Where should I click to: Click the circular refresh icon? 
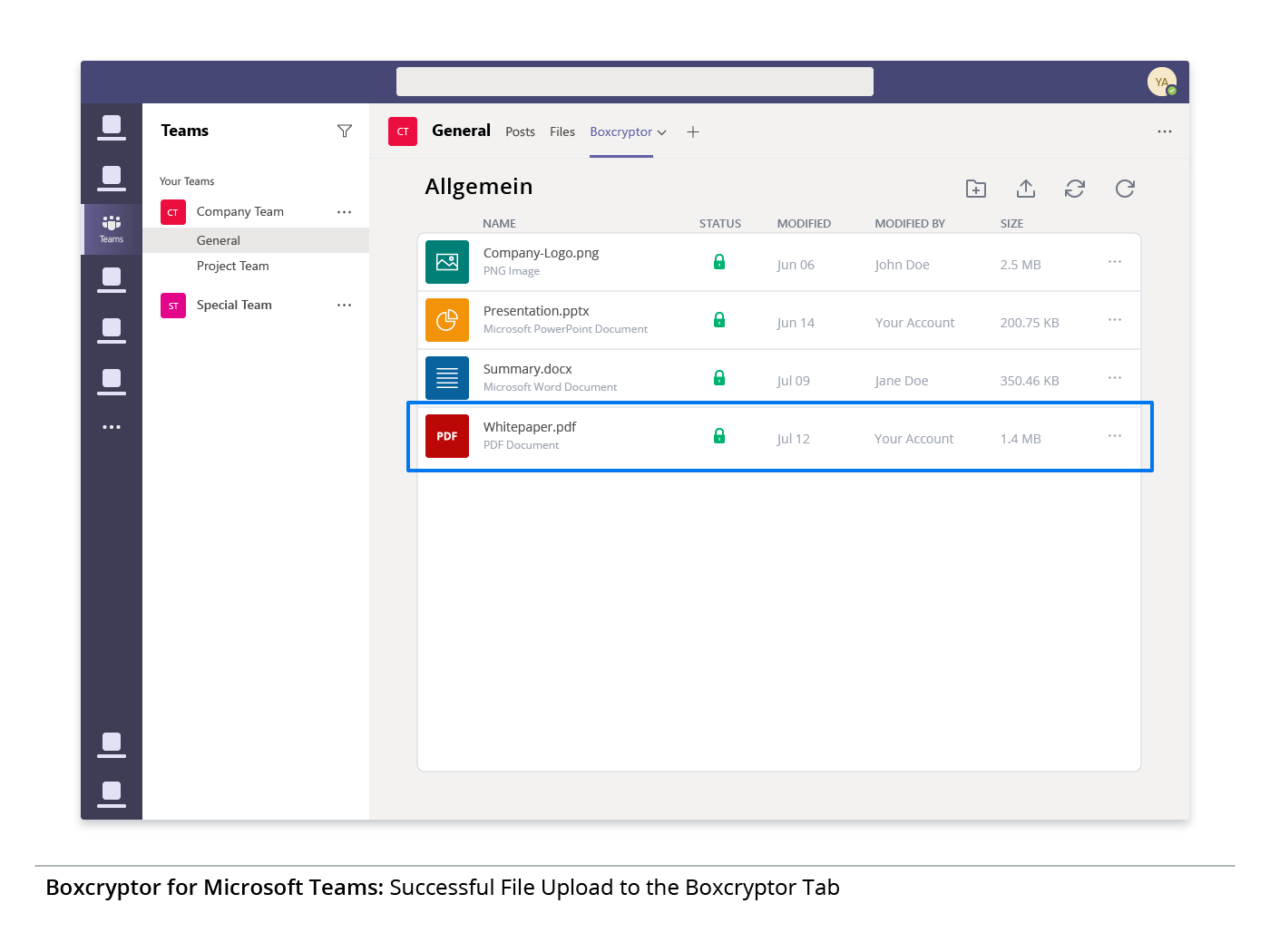click(x=1125, y=189)
